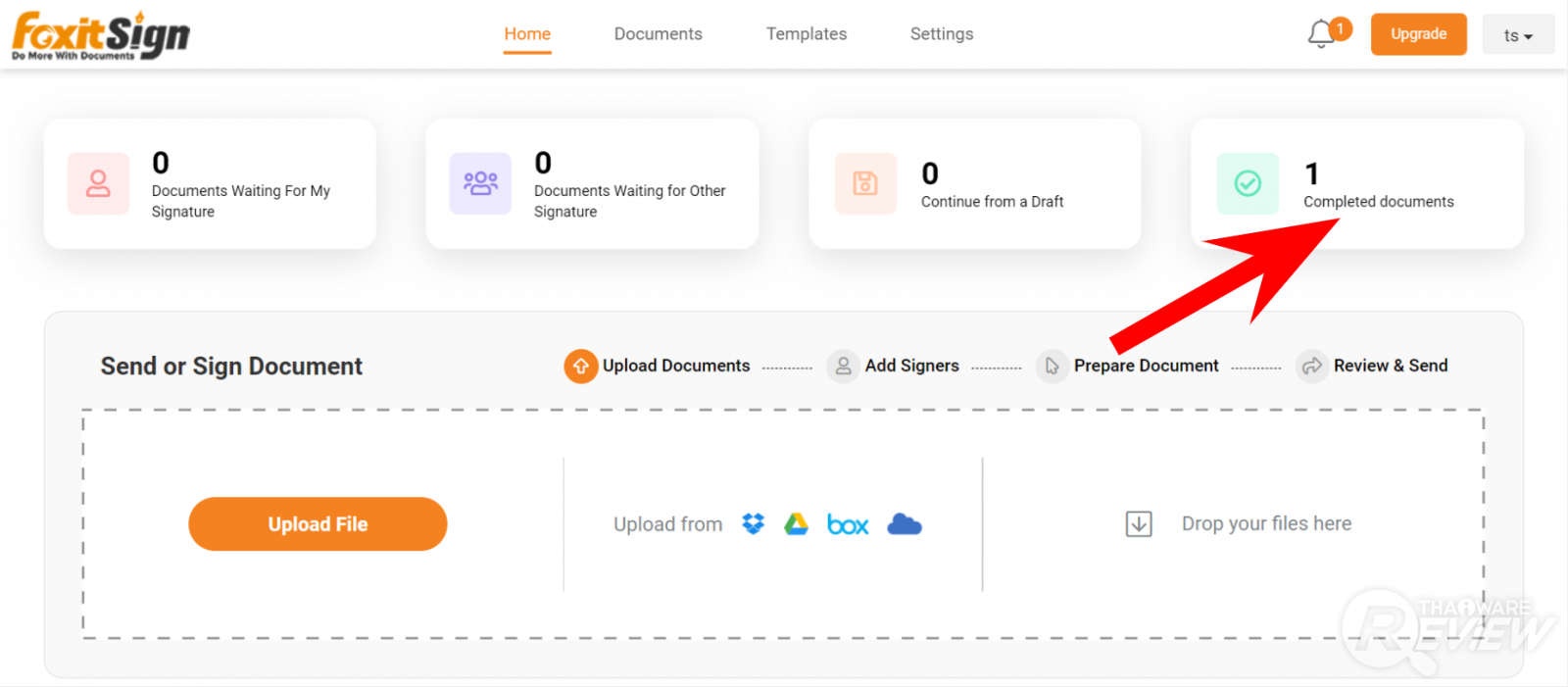The width and height of the screenshot is (1568, 687).
Task: Upload from OneDrive cloud icon
Action: tap(905, 524)
